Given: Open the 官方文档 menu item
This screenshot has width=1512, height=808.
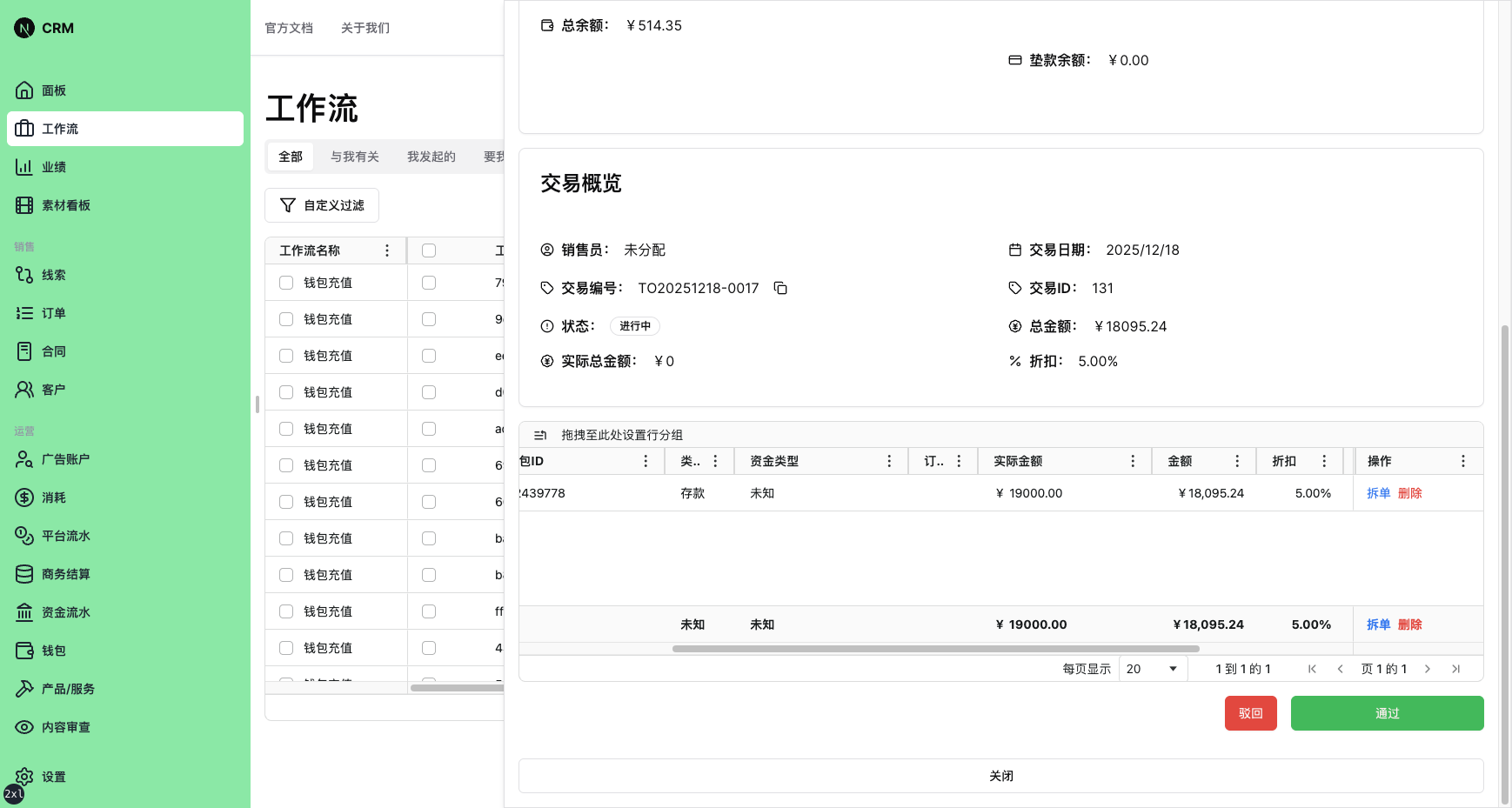Looking at the screenshot, I should (289, 28).
